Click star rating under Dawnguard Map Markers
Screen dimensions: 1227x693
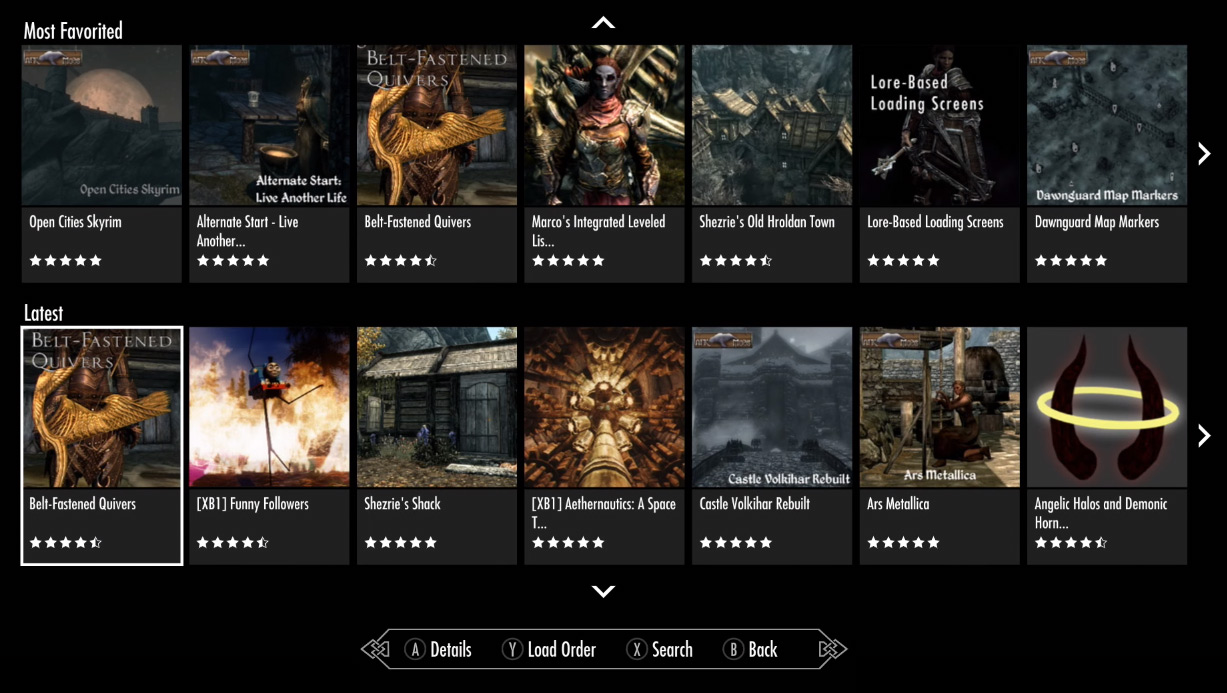coord(1071,260)
